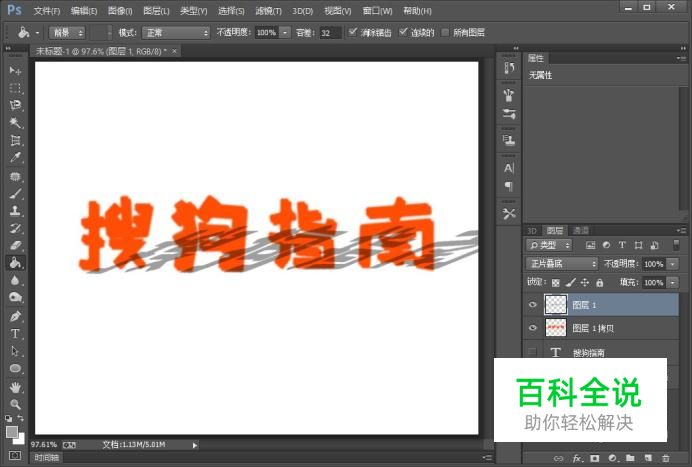Open the options bar opacity arrow
This screenshot has width=692, height=467.
click(285, 33)
